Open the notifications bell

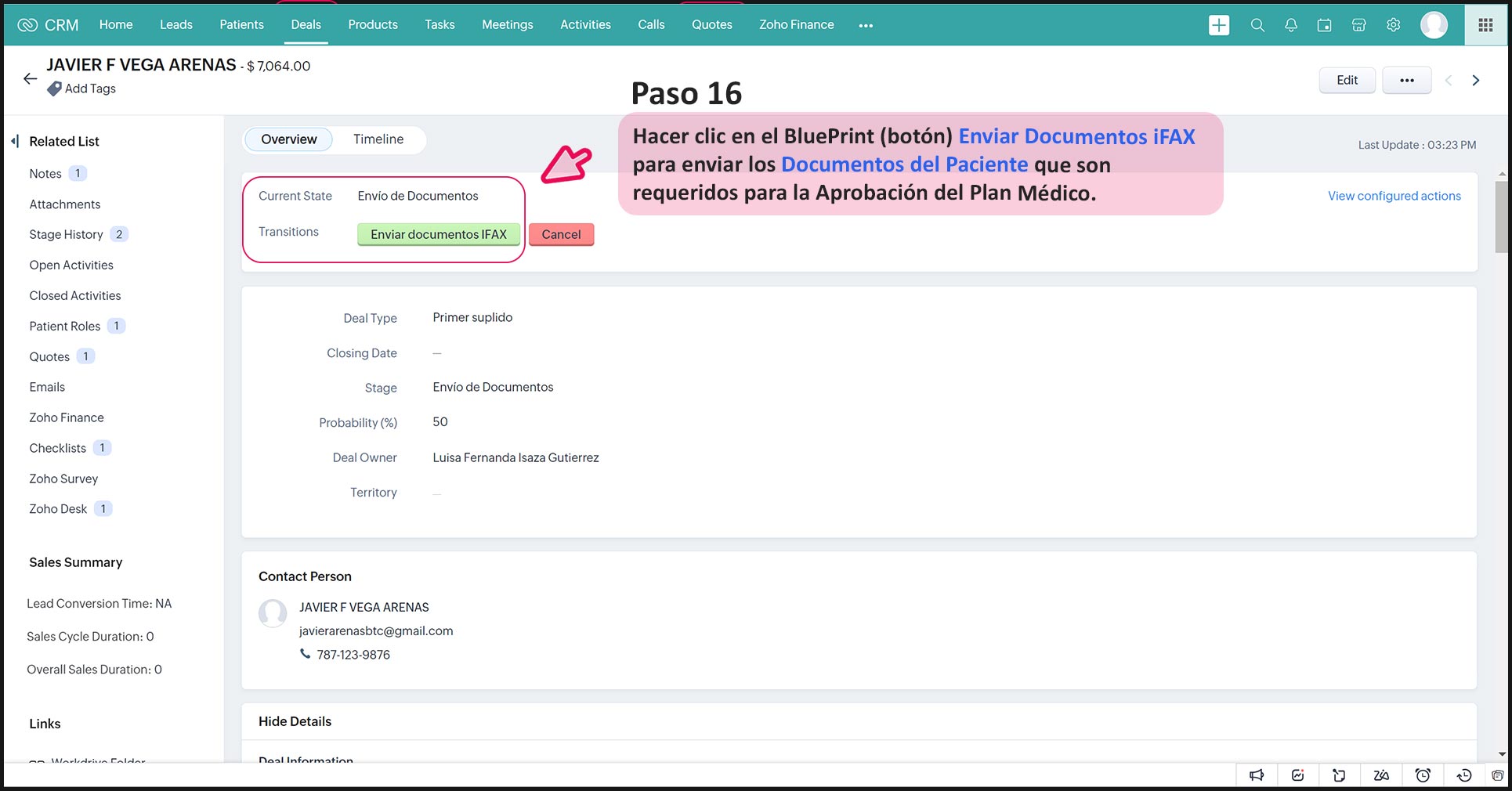point(1291,25)
